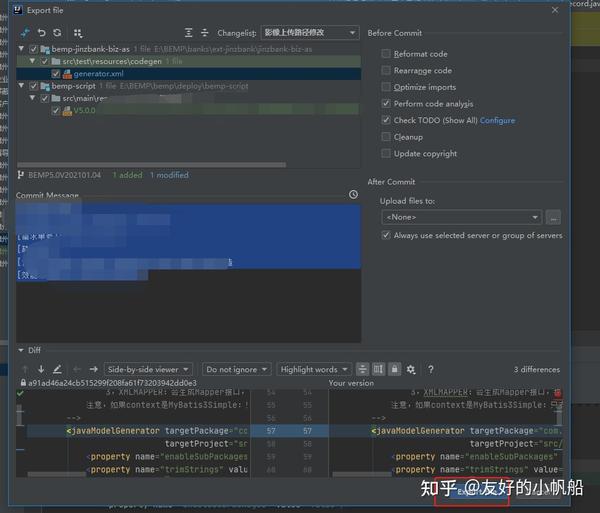The height and width of the screenshot is (513, 600).
Task: Uncheck the V5.0.0 file checkbox
Action: [56, 111]
